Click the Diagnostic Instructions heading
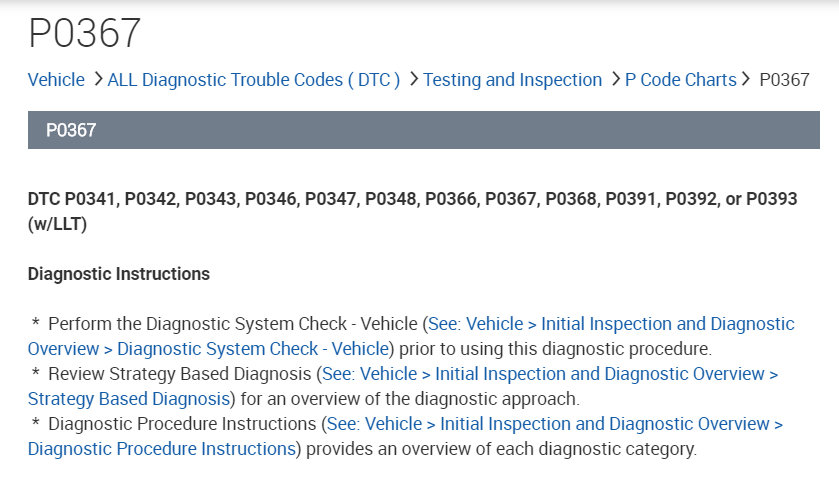This screenshot has height=486, width=839. point(118,273)
